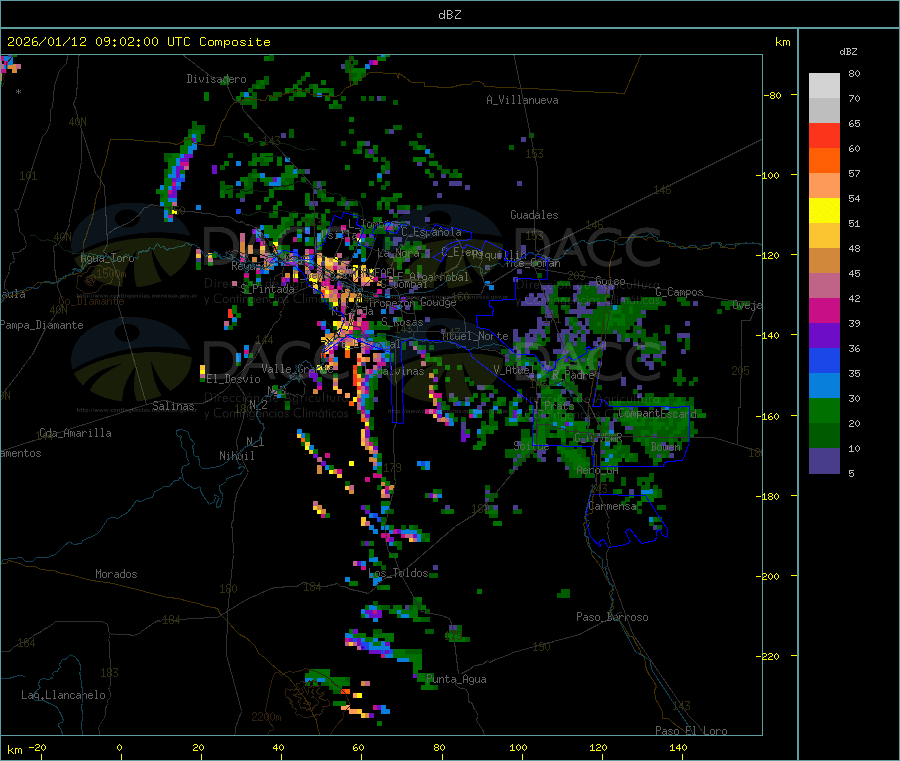Click the '-20' km bottom axis label
The height and width of the screenshot is (761, 900).
(38, 748)
